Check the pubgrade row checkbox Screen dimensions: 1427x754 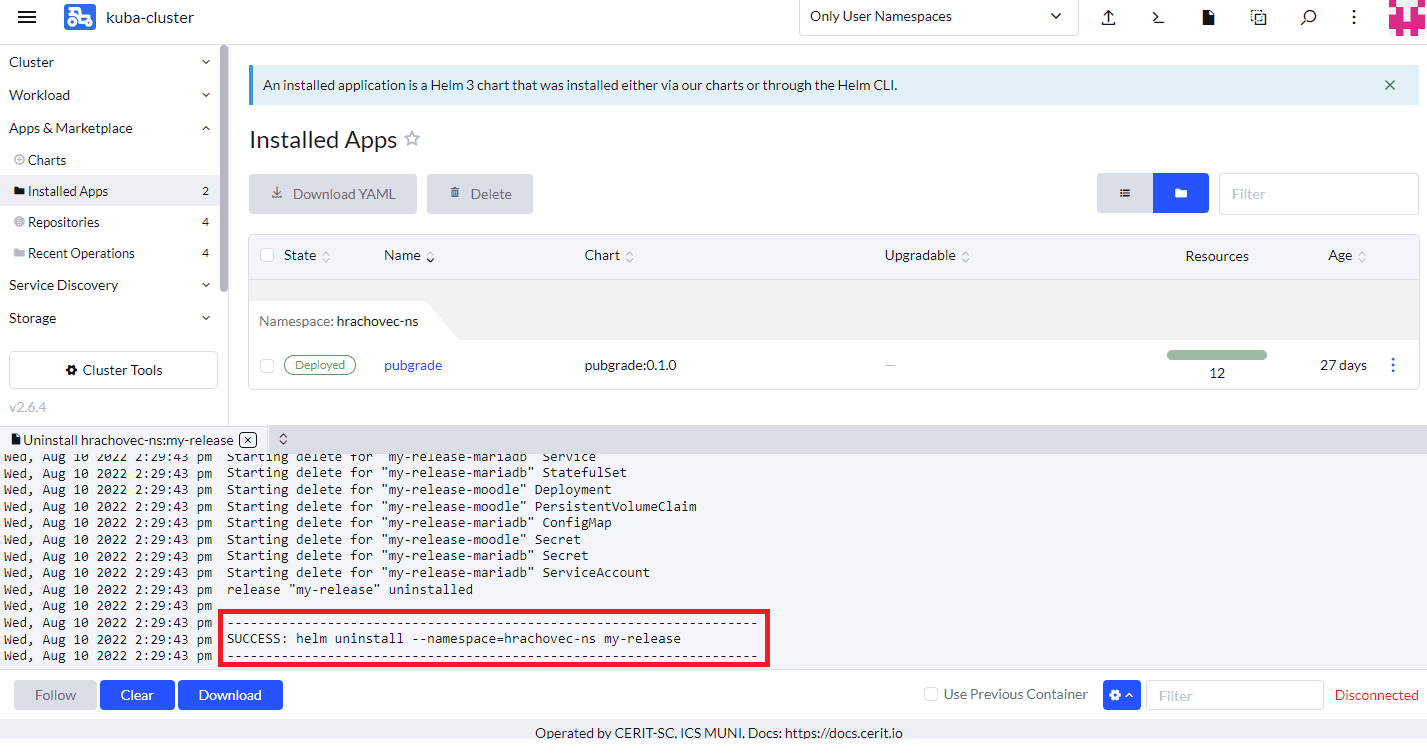pyautogui.click(x=267, y=366)
